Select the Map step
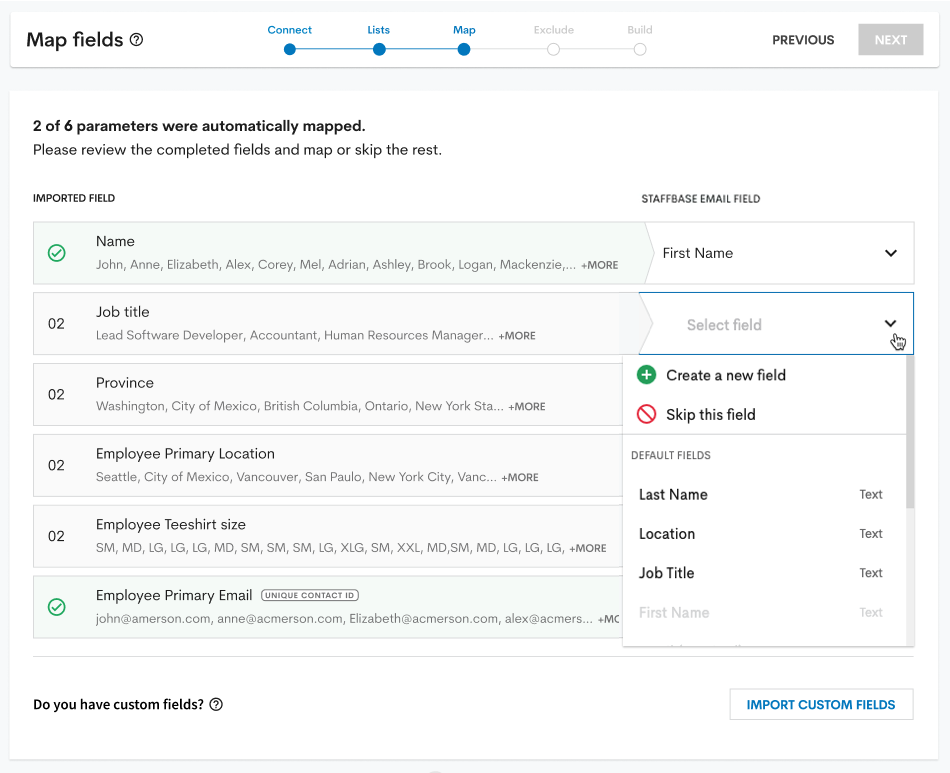Viewport: 950px width, 773px height. tap(464, 40)
